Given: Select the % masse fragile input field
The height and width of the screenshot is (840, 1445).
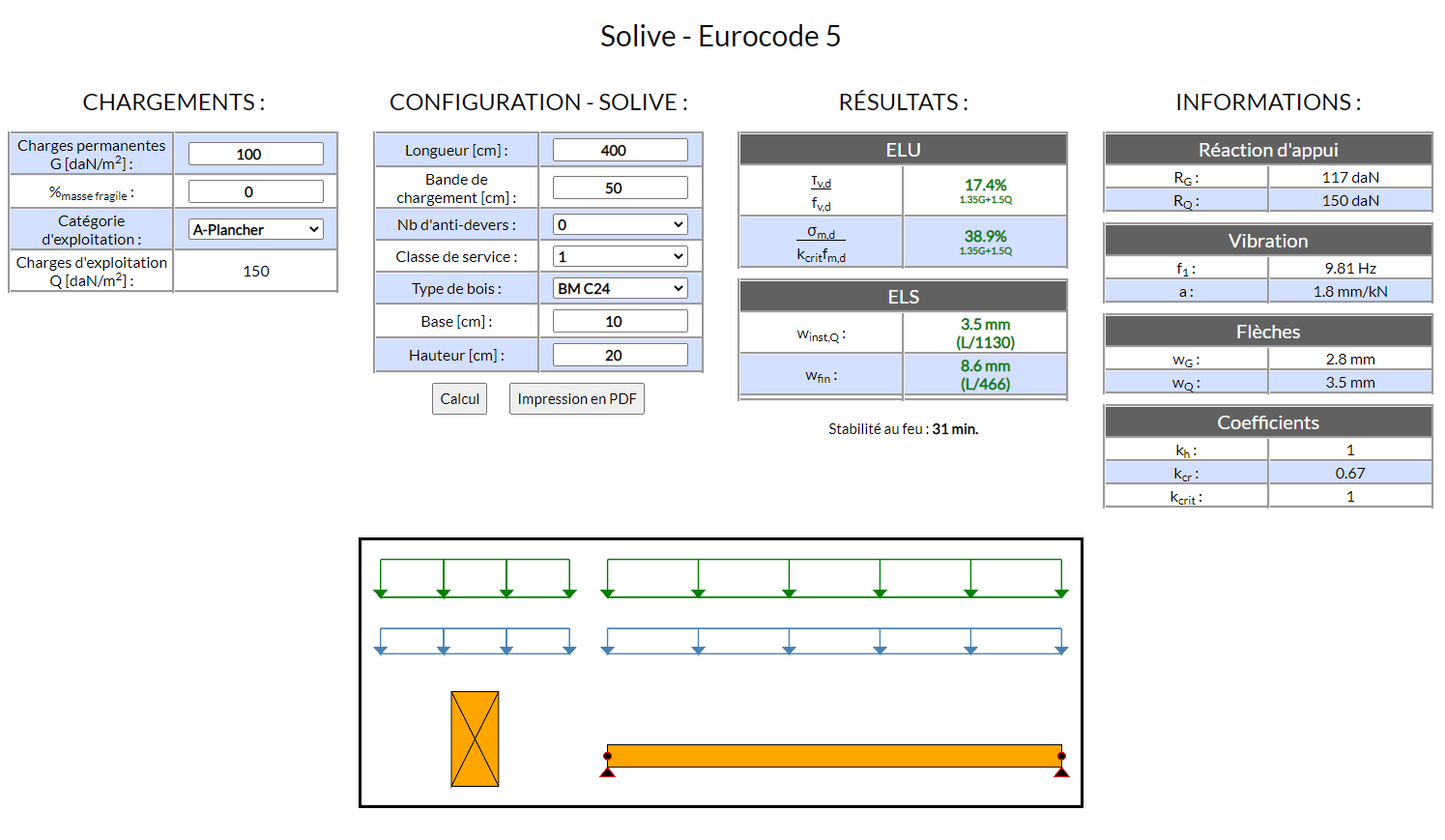Looking at the screenshot, I should (x=256, y=192).
